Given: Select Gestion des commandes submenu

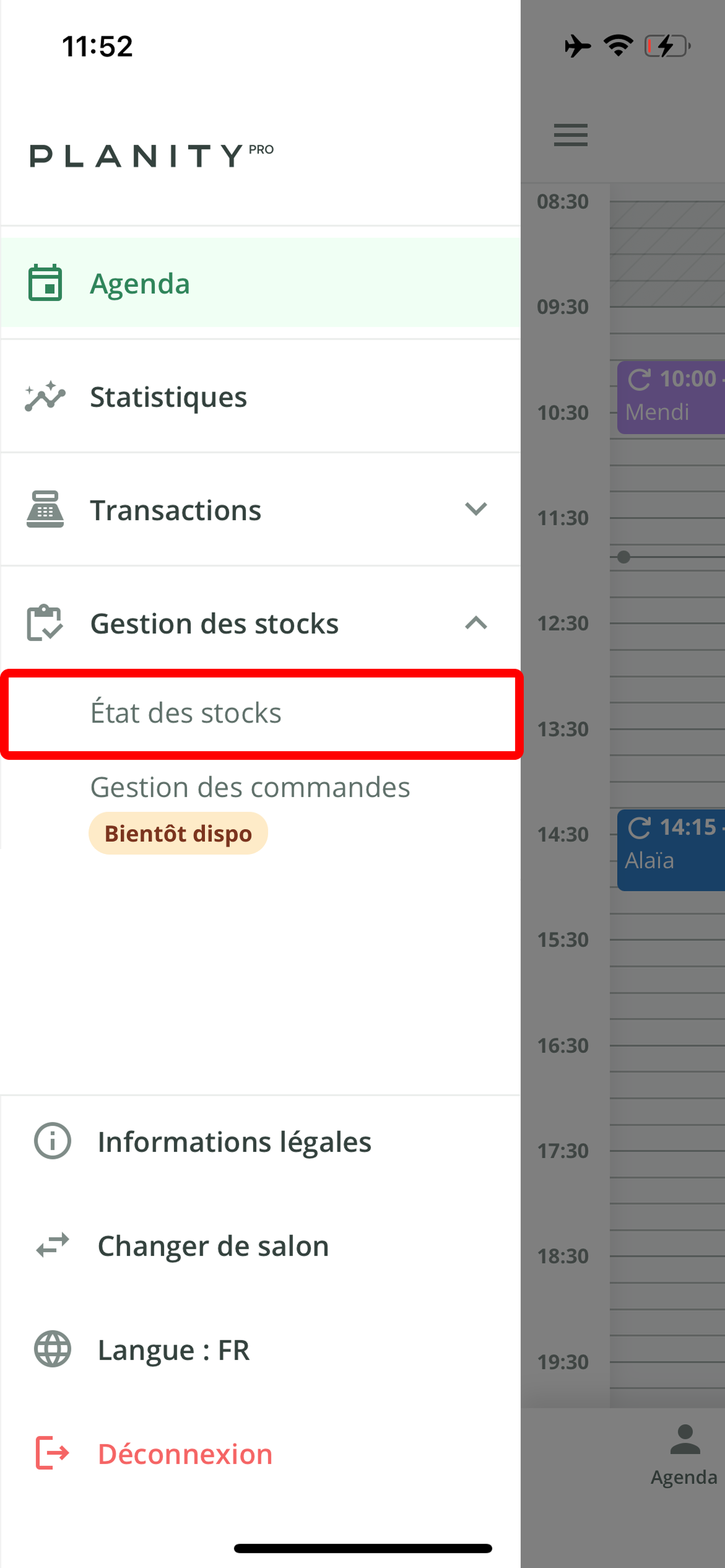Looking at the screenshot, I should 250,788.
